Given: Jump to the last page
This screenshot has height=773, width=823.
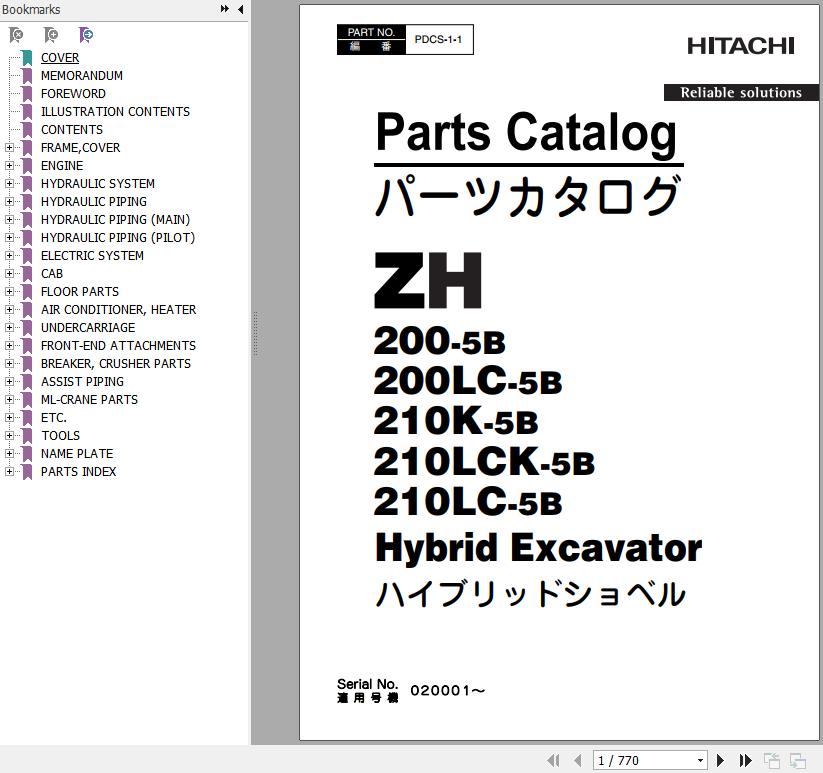Looking at the screenshot, I should (745, 760).
